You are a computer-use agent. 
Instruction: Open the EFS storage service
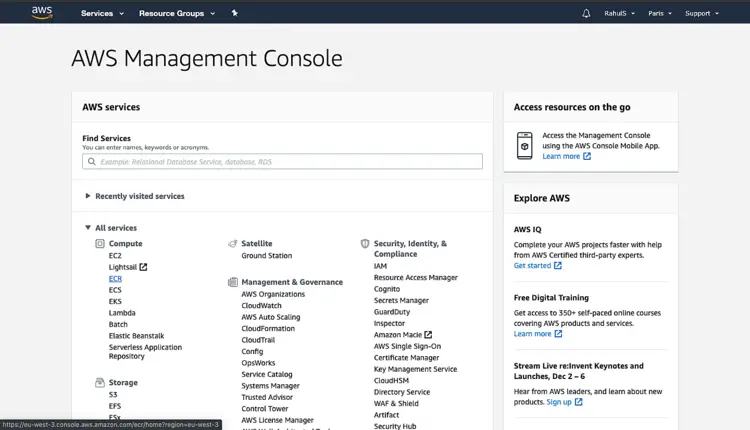click(115, 406)
